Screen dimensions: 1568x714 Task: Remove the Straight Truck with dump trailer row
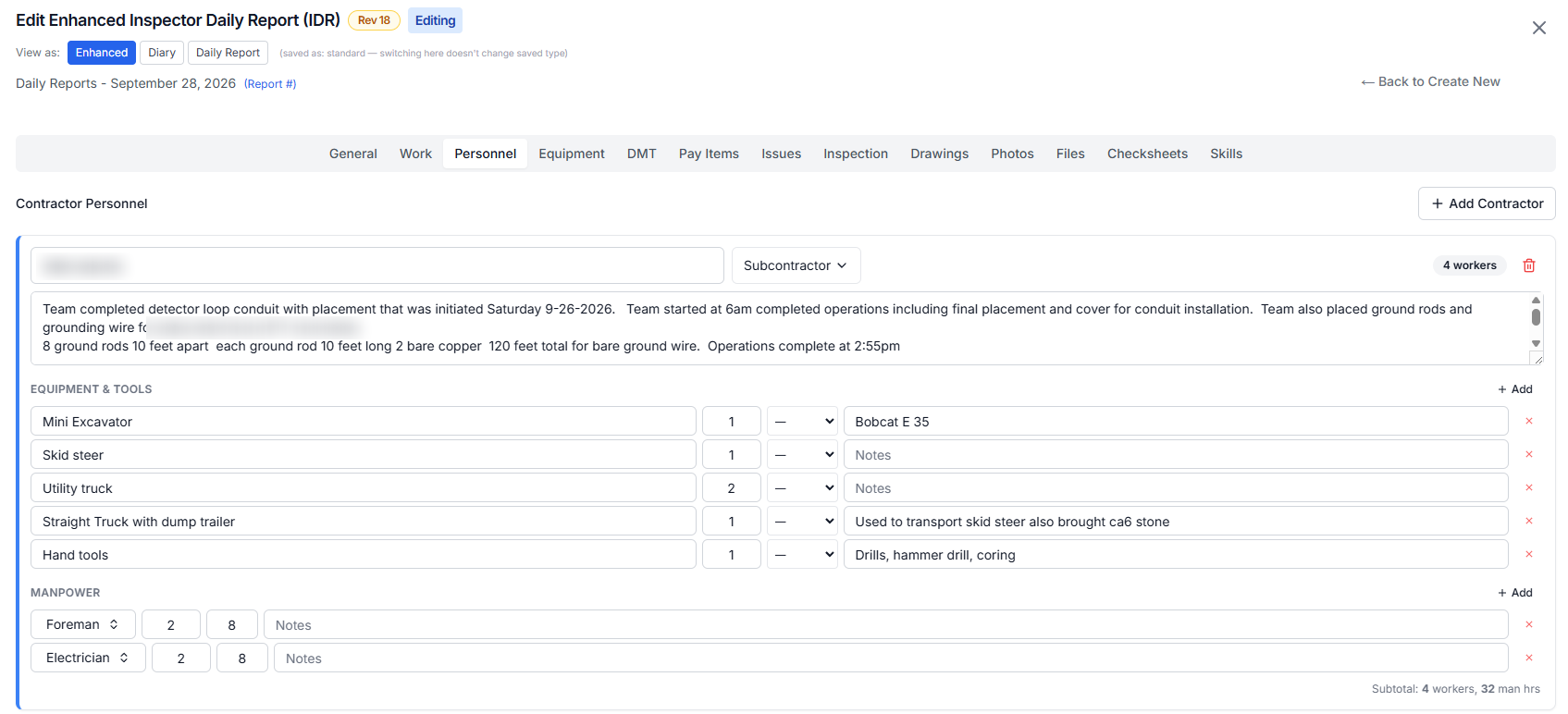[1529, 521]
